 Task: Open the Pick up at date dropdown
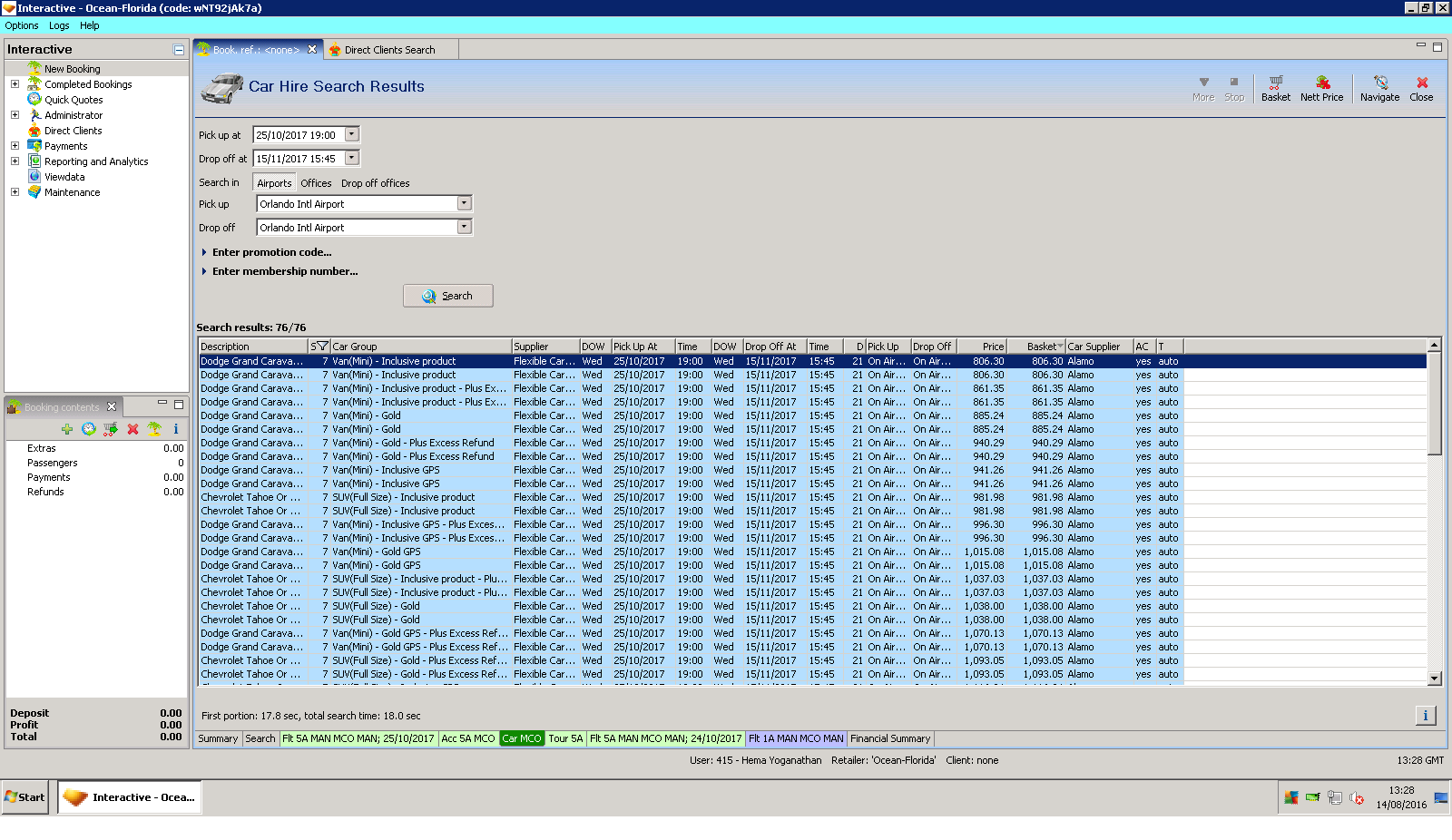352,134
